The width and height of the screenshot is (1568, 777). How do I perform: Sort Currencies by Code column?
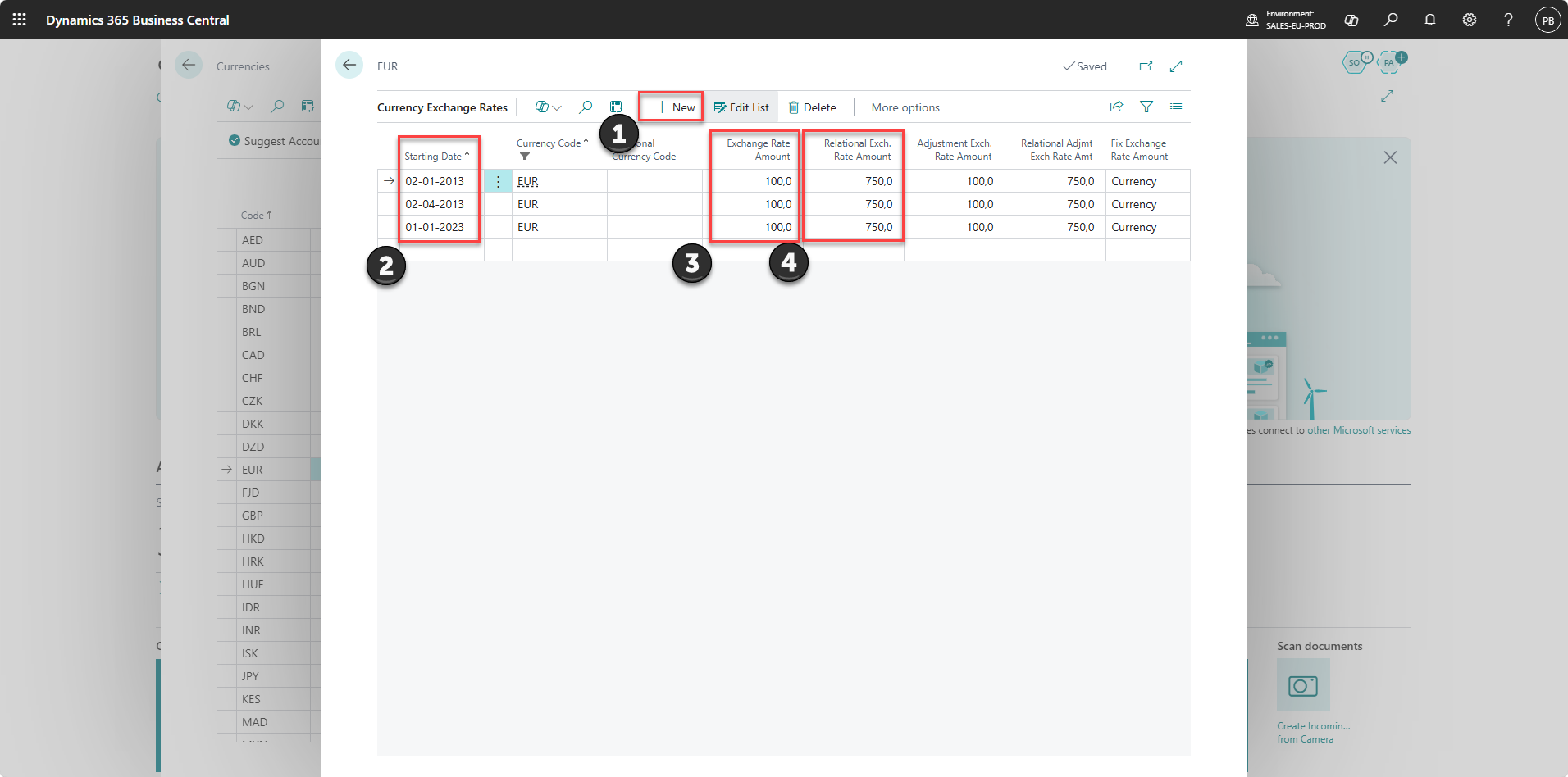(256, 215)
